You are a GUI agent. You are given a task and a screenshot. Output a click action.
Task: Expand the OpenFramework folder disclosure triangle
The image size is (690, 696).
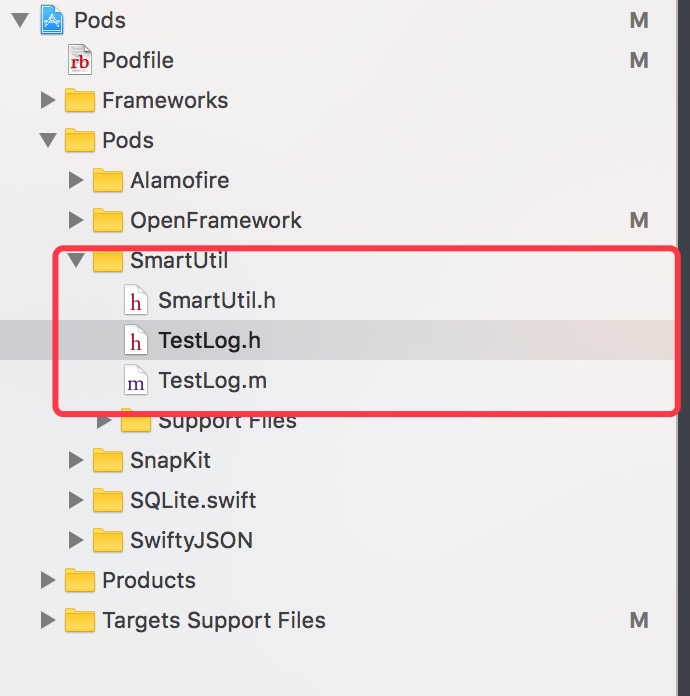(x=76, y=220)
